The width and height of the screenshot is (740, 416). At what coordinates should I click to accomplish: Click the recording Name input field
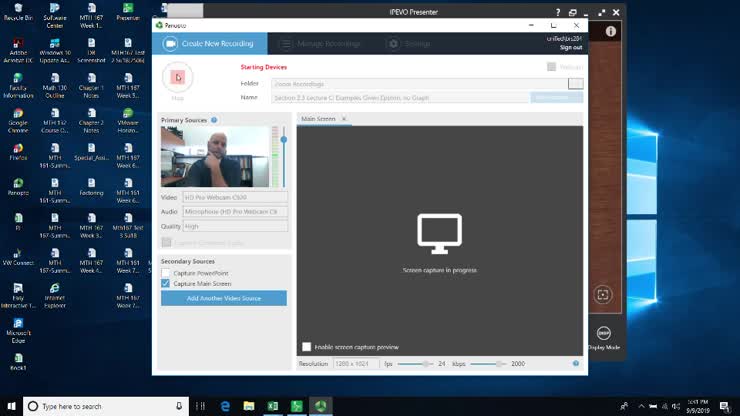400,98
